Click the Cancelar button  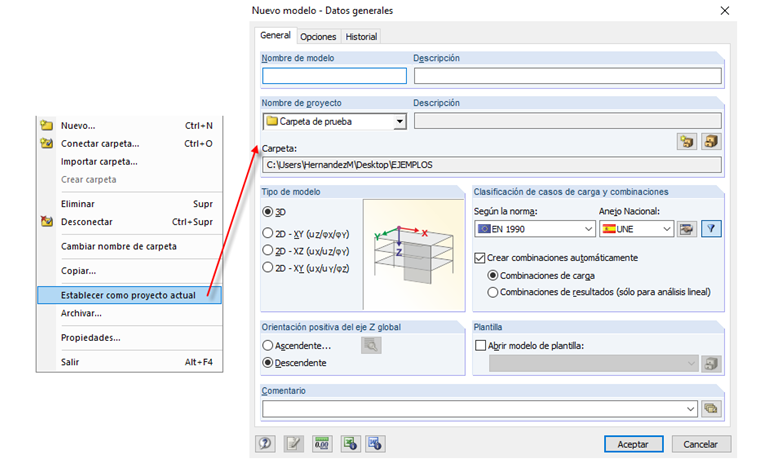click(x=700, y=444)
